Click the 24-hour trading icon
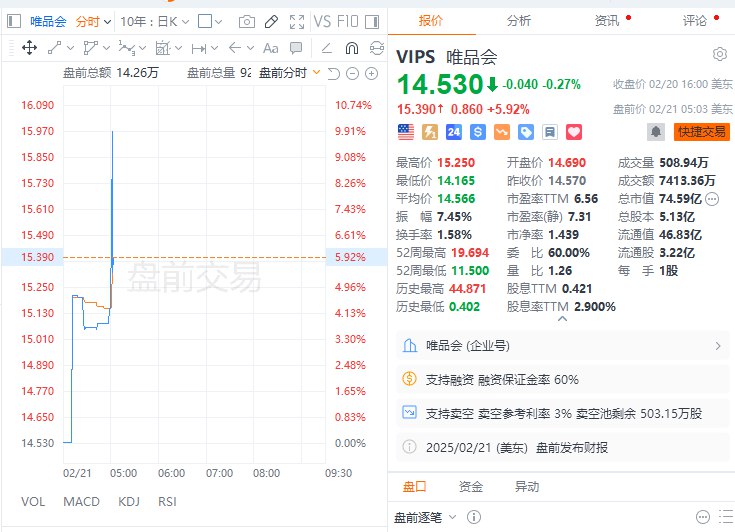 [454, 132]
